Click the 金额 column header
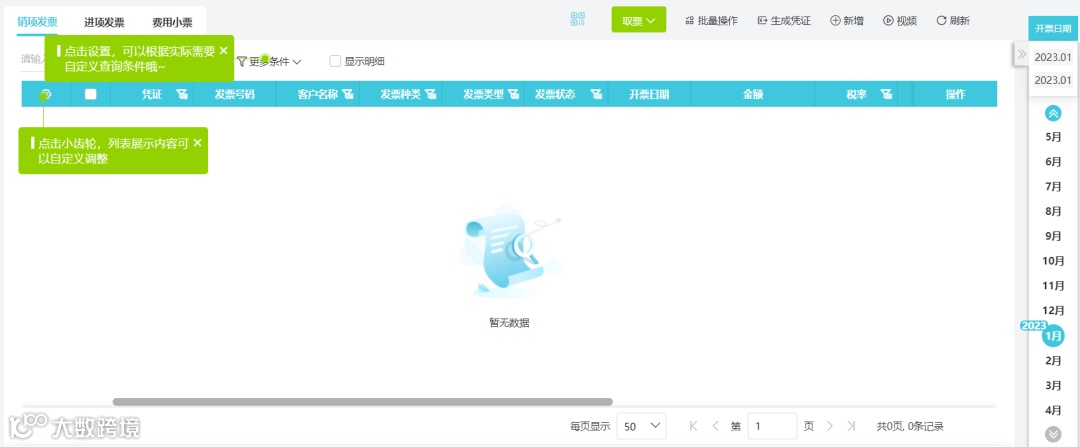The width and height of the screenshot is (1080, 447). click(x=753, y=94)
